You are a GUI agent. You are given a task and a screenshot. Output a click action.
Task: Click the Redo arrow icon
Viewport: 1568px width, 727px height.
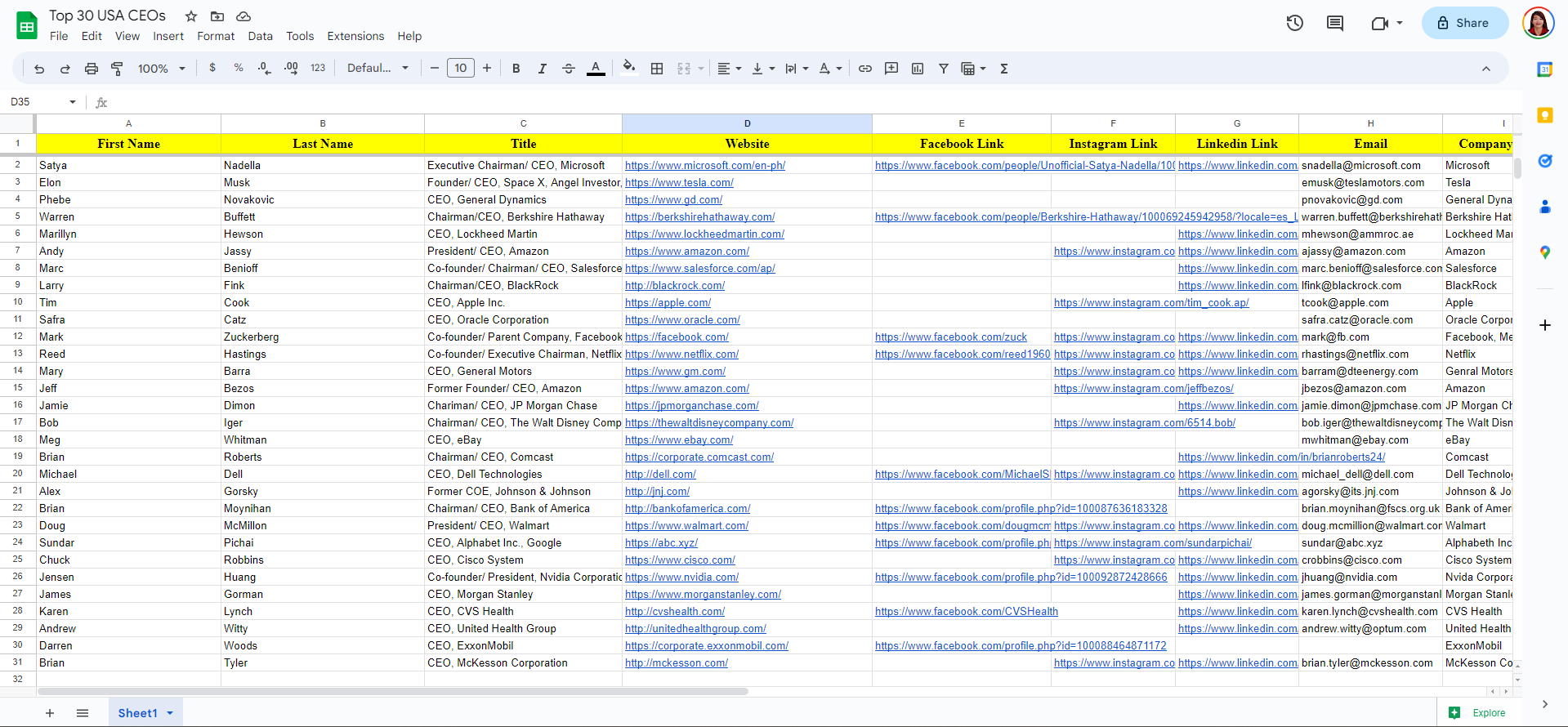pos(65,69)
